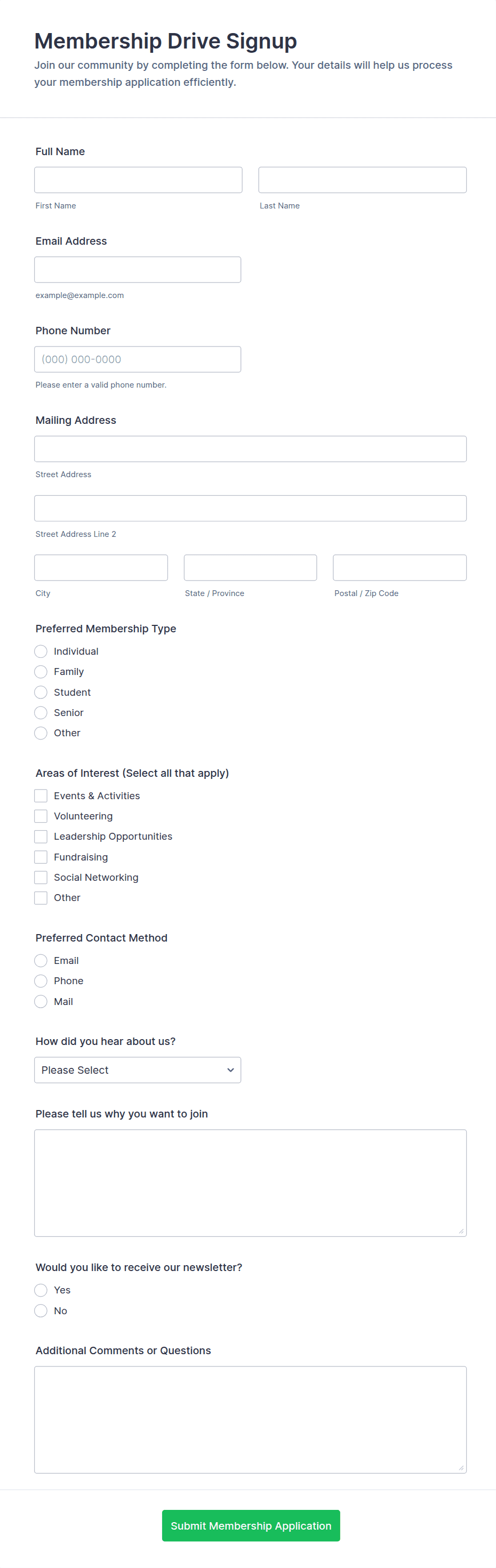The image size is (496, 1568).
Task: Tick the Volunteering checkbox
Action: [41, 816]
